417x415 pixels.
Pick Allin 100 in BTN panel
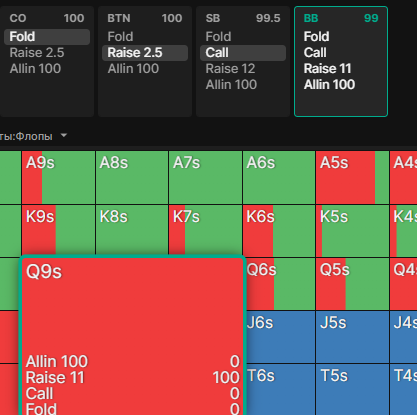coord(133,69)
